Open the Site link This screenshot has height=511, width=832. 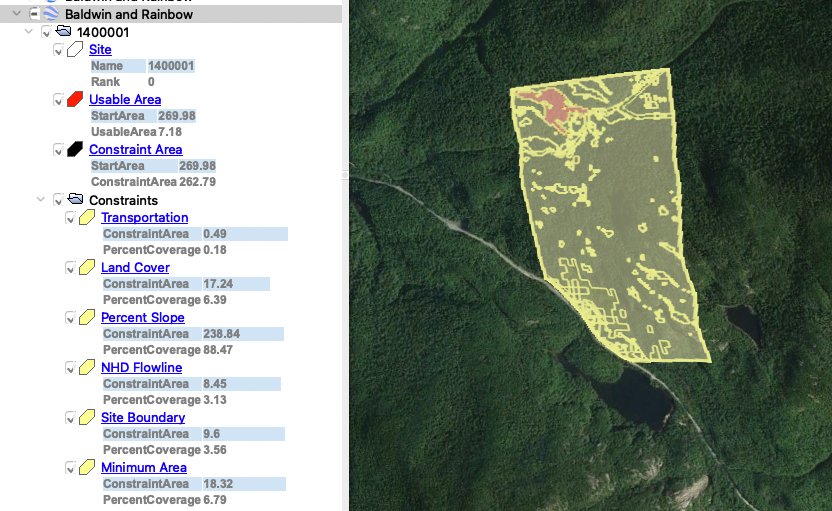(x=100, y=49)
